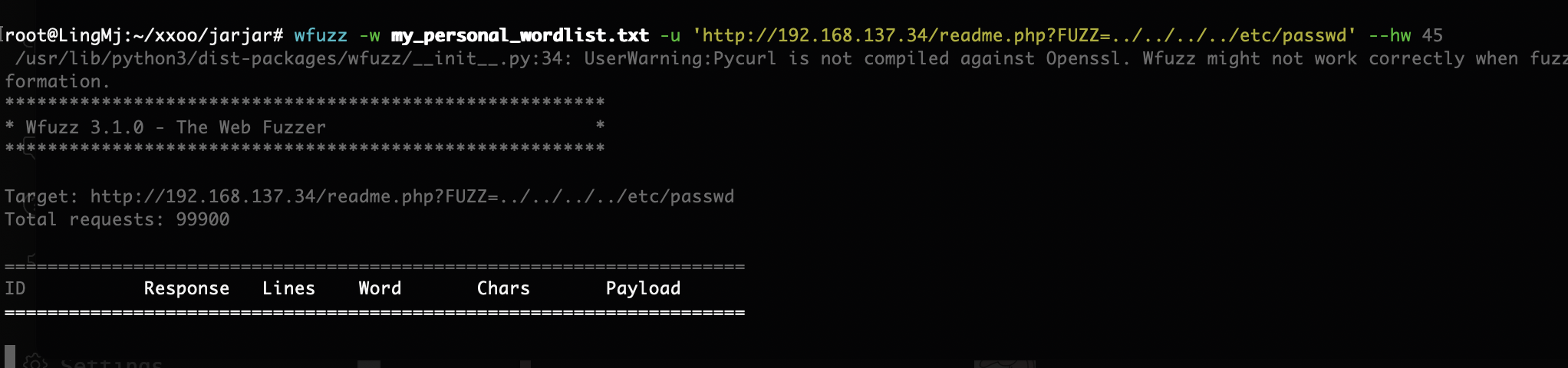The height and width of the screenshot is (368, 1568).
Task: Click the -u flag in command
Action: 670,35
